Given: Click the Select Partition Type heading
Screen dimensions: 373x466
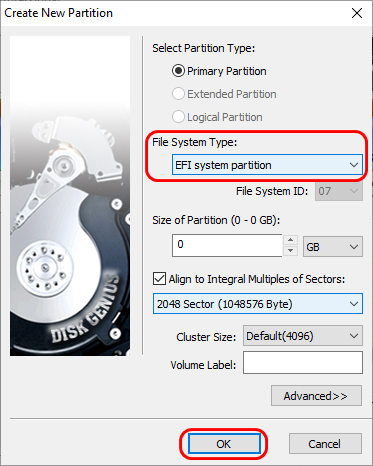Looking at the screenshot, I should [204, 48].
